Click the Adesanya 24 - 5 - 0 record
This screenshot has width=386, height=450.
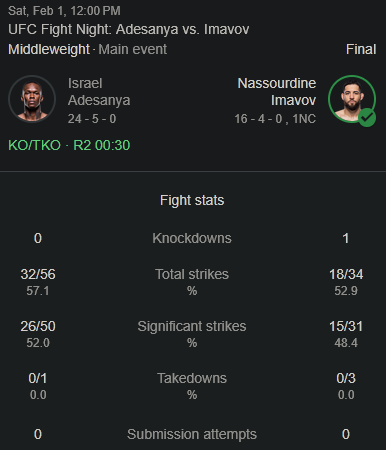pyautogui.click(x=92, y=119)
